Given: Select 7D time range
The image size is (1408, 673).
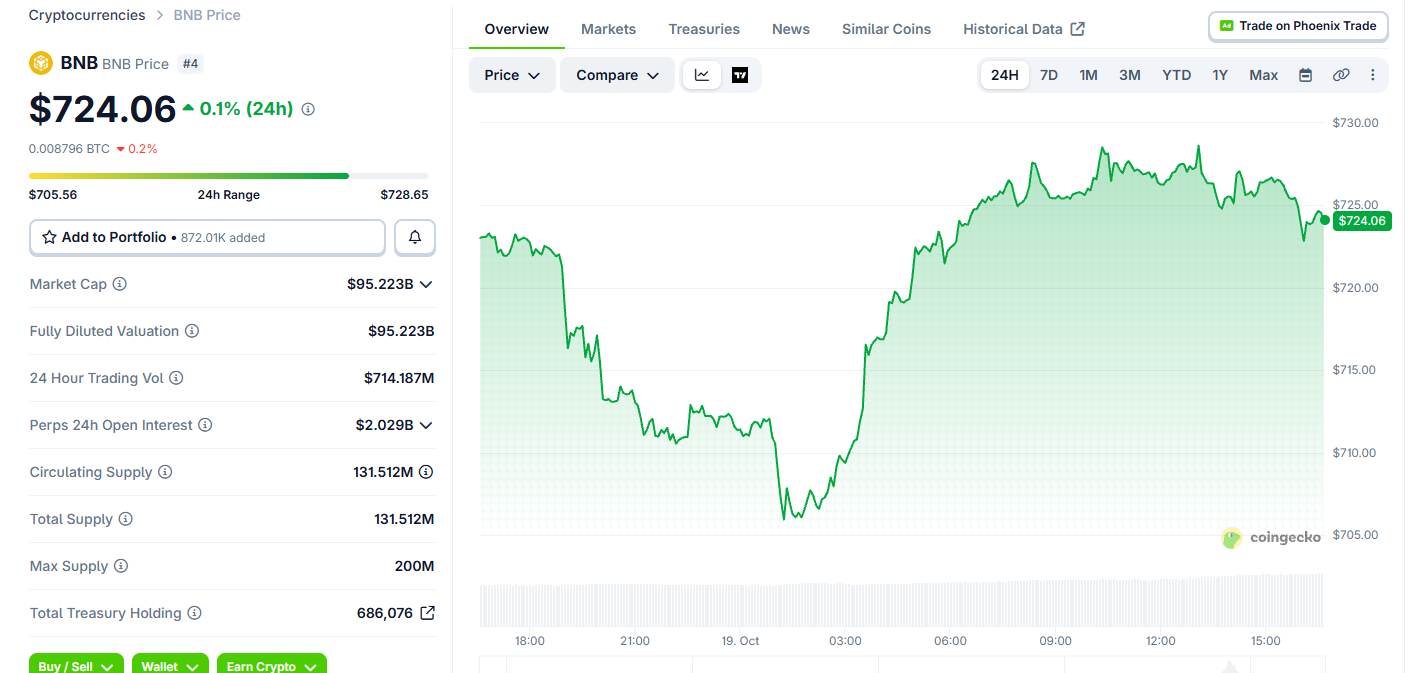Looking at the screenshot, I should click(1049, 75).
